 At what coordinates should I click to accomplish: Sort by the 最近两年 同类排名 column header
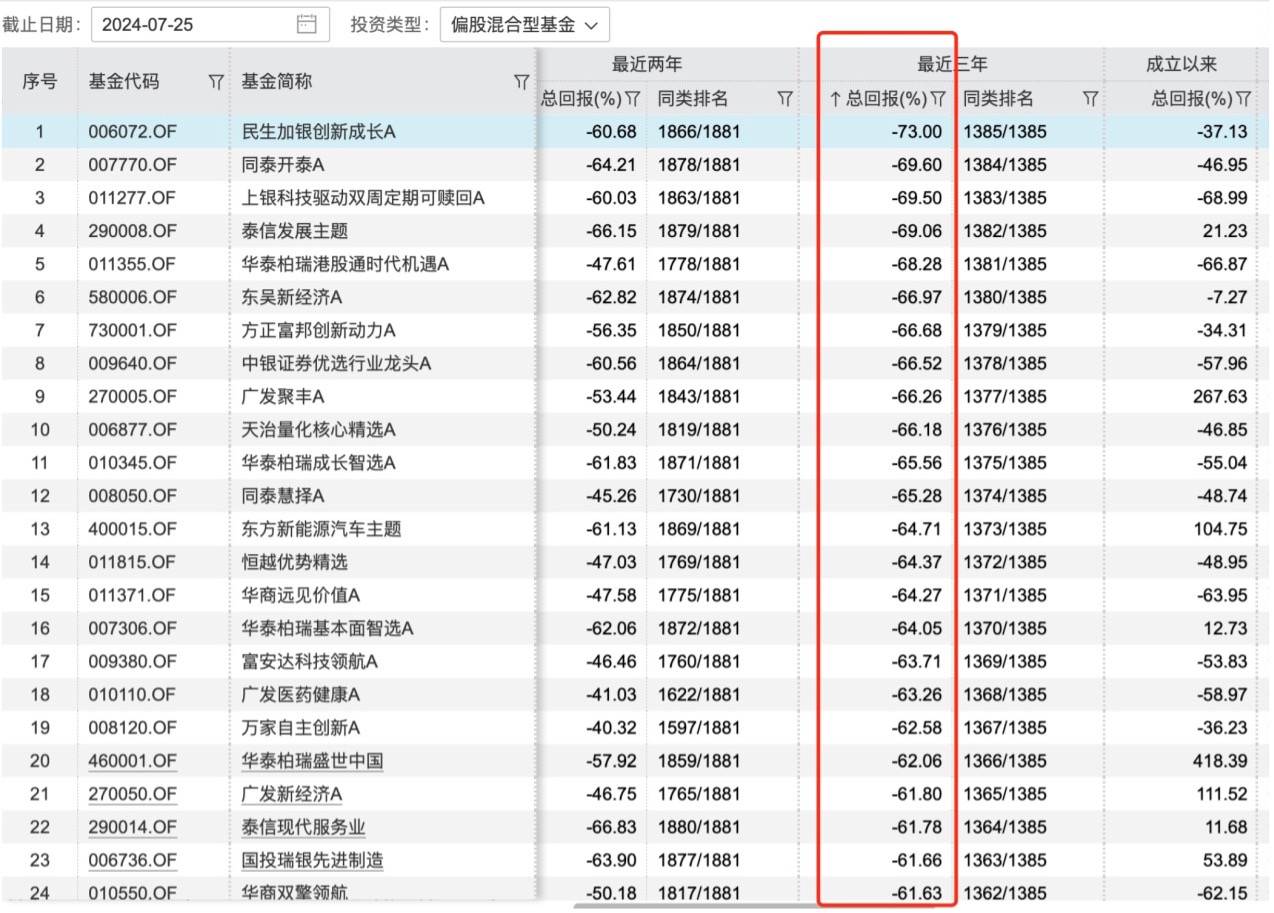tap(693, 99)
